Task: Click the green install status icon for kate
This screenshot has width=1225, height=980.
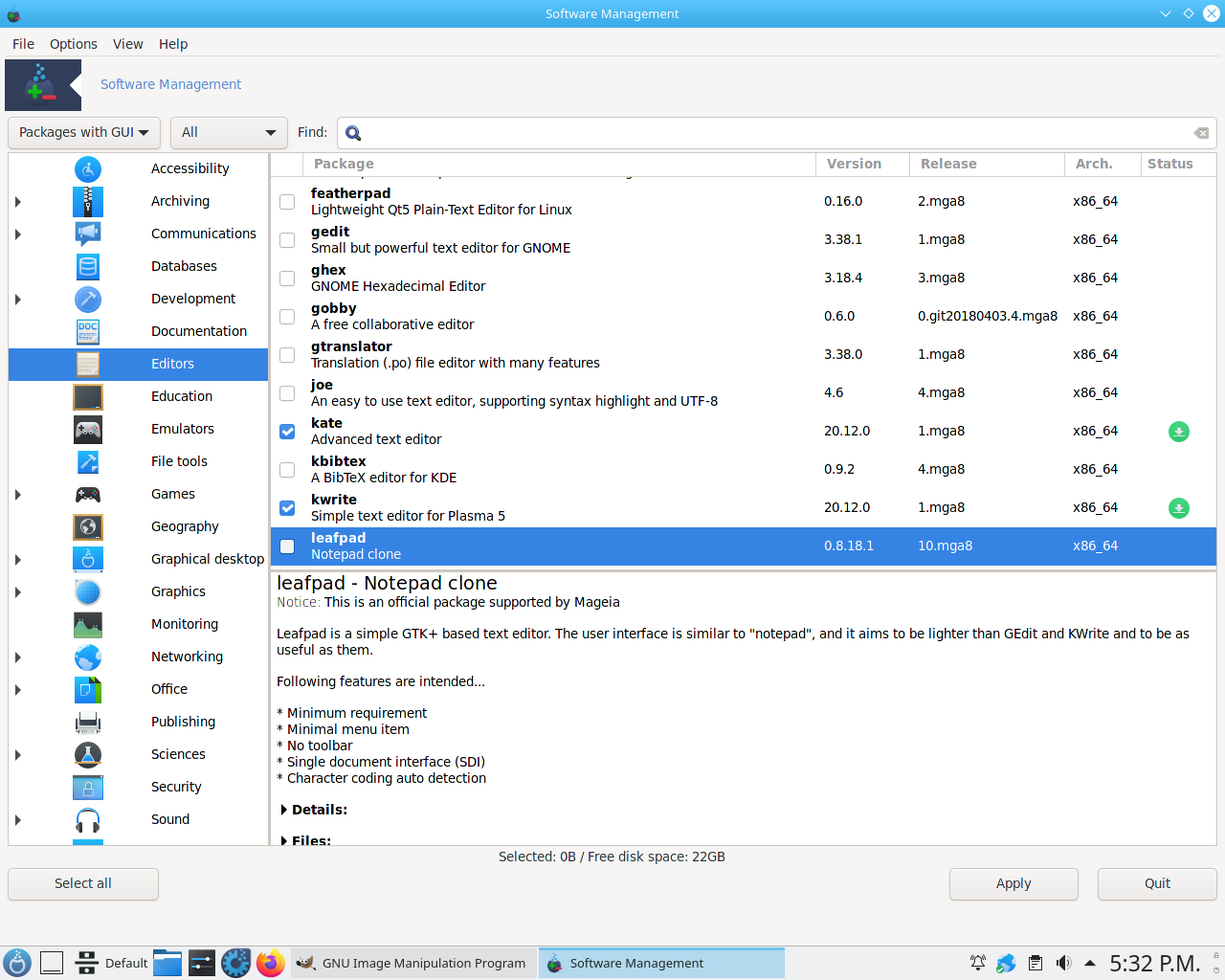Action: 1179,432
